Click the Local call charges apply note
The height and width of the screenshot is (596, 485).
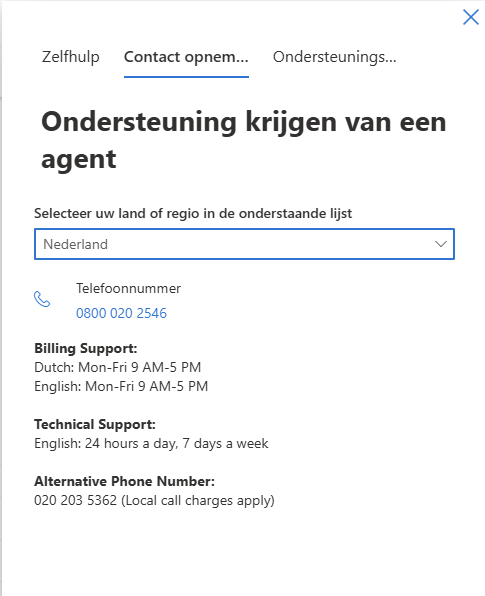[x=198, y=501]
